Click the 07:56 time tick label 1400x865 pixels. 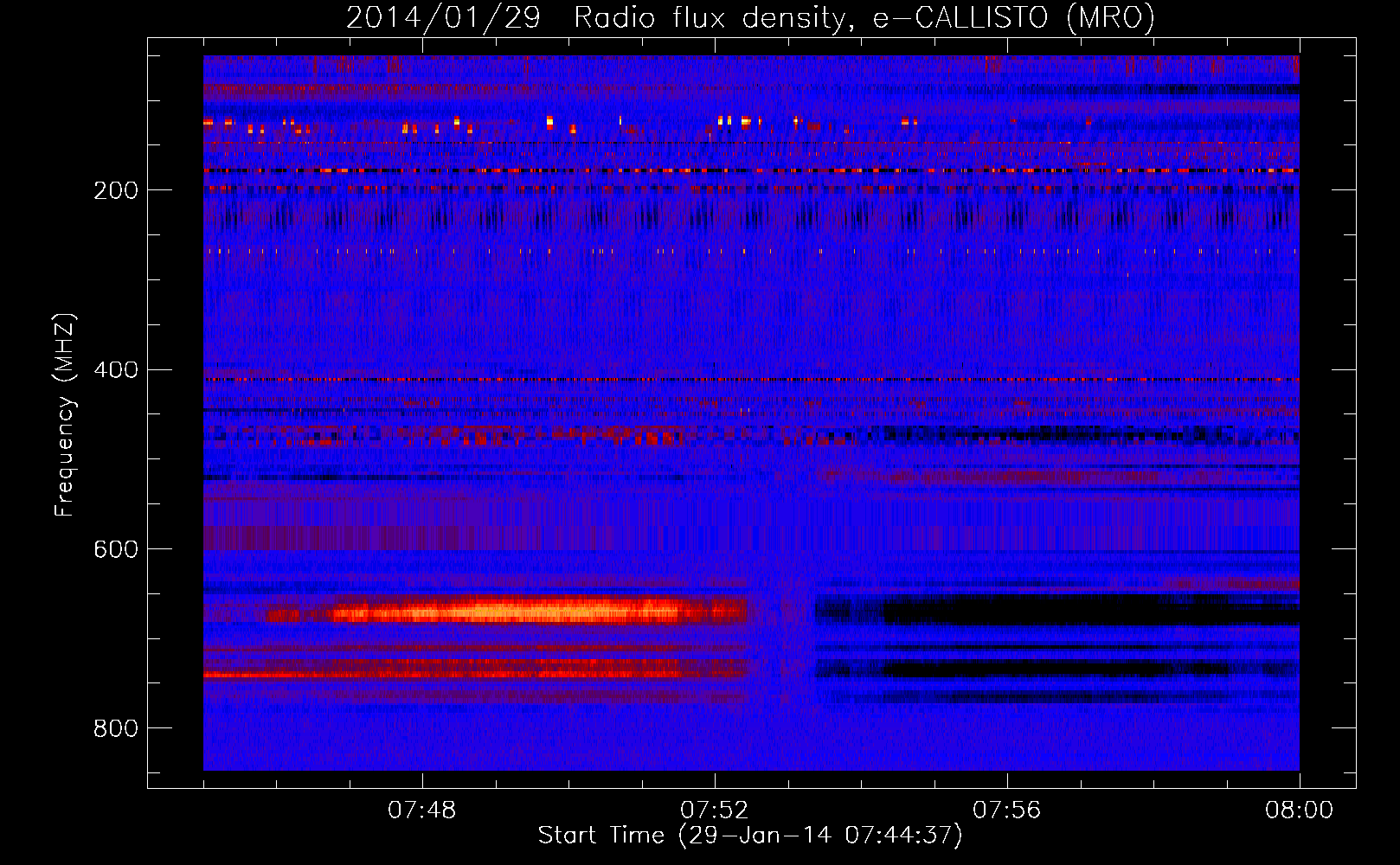click(x=1007, y=810)
